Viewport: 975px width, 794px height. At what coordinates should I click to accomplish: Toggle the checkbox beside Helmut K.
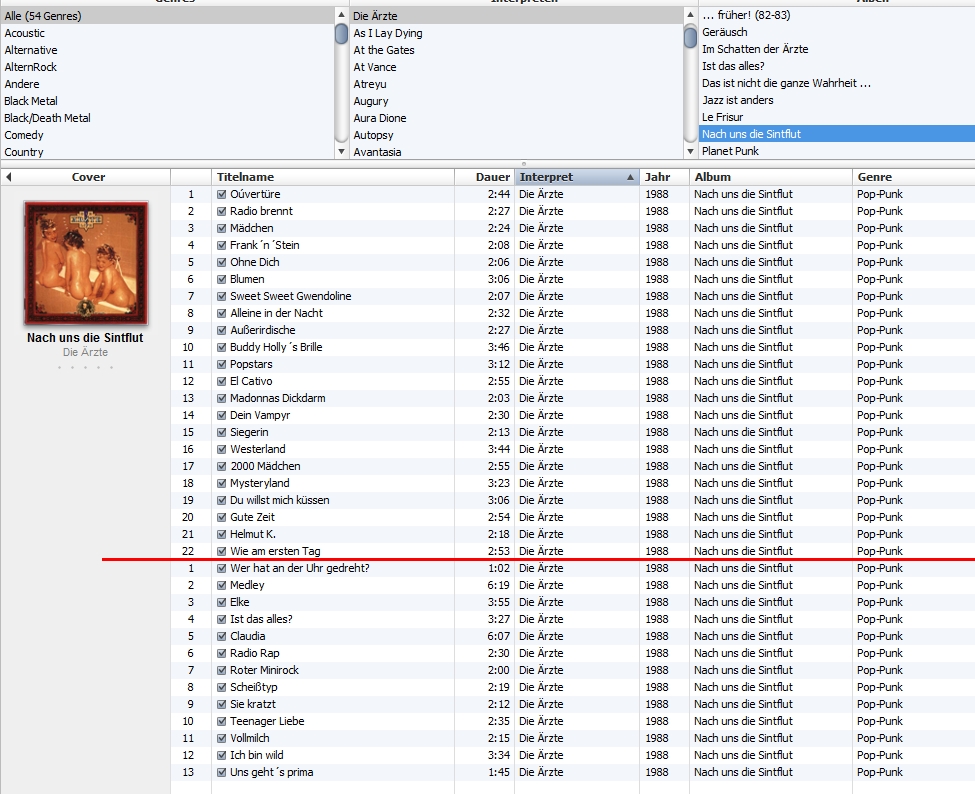(x=221, y=534)
